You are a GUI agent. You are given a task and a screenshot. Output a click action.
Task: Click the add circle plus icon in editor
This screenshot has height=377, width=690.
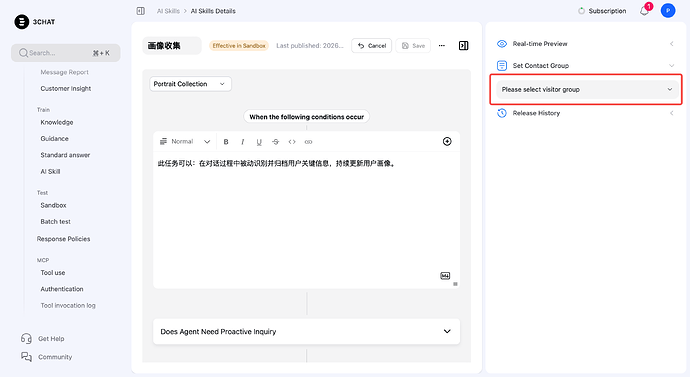[447, 141]
